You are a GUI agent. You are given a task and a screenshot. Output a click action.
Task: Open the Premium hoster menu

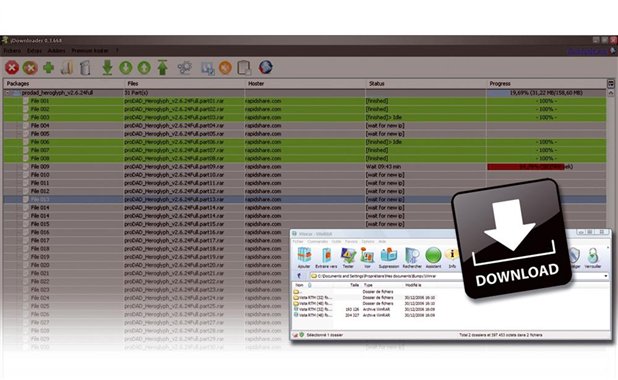coord(90,51)
